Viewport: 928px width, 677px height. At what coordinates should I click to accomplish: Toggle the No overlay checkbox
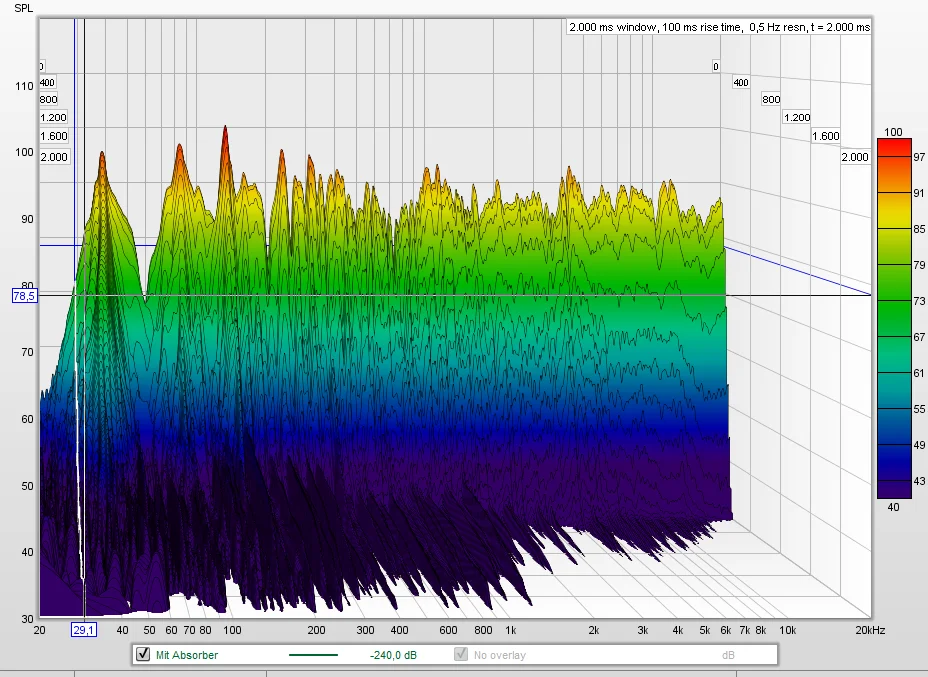(x=460, y=654)
